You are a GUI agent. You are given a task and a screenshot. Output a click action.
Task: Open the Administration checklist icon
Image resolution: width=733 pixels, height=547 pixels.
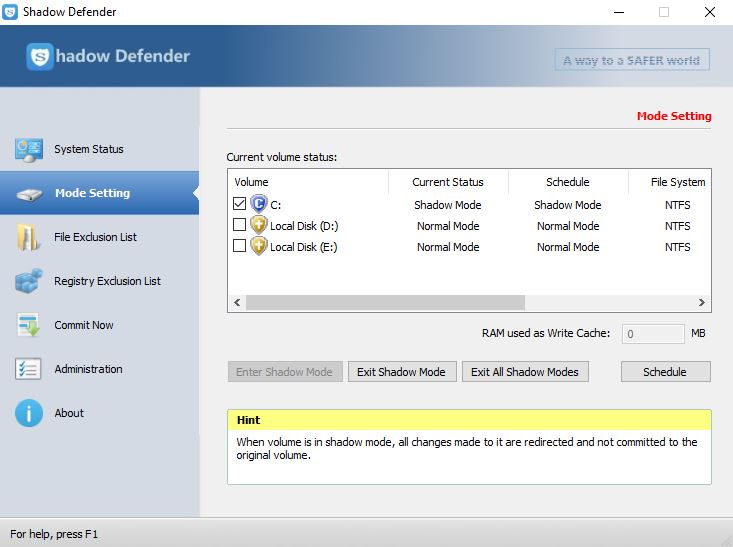pos(29,369)
